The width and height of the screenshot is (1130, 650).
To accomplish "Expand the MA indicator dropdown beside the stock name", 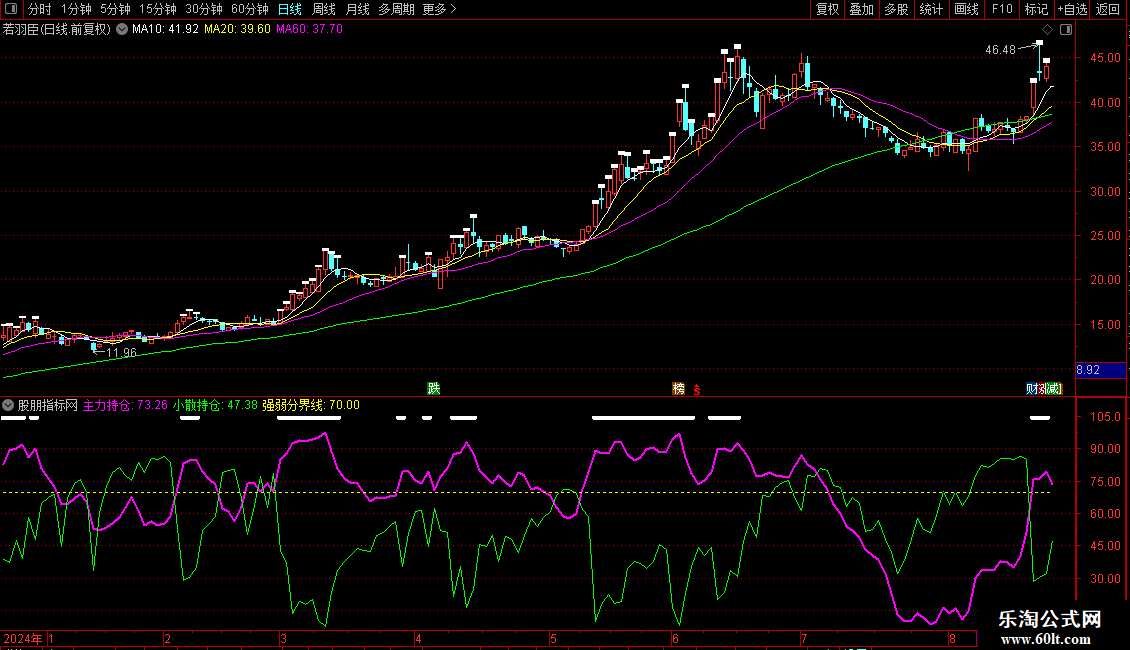I will click(x=122, y=29).
